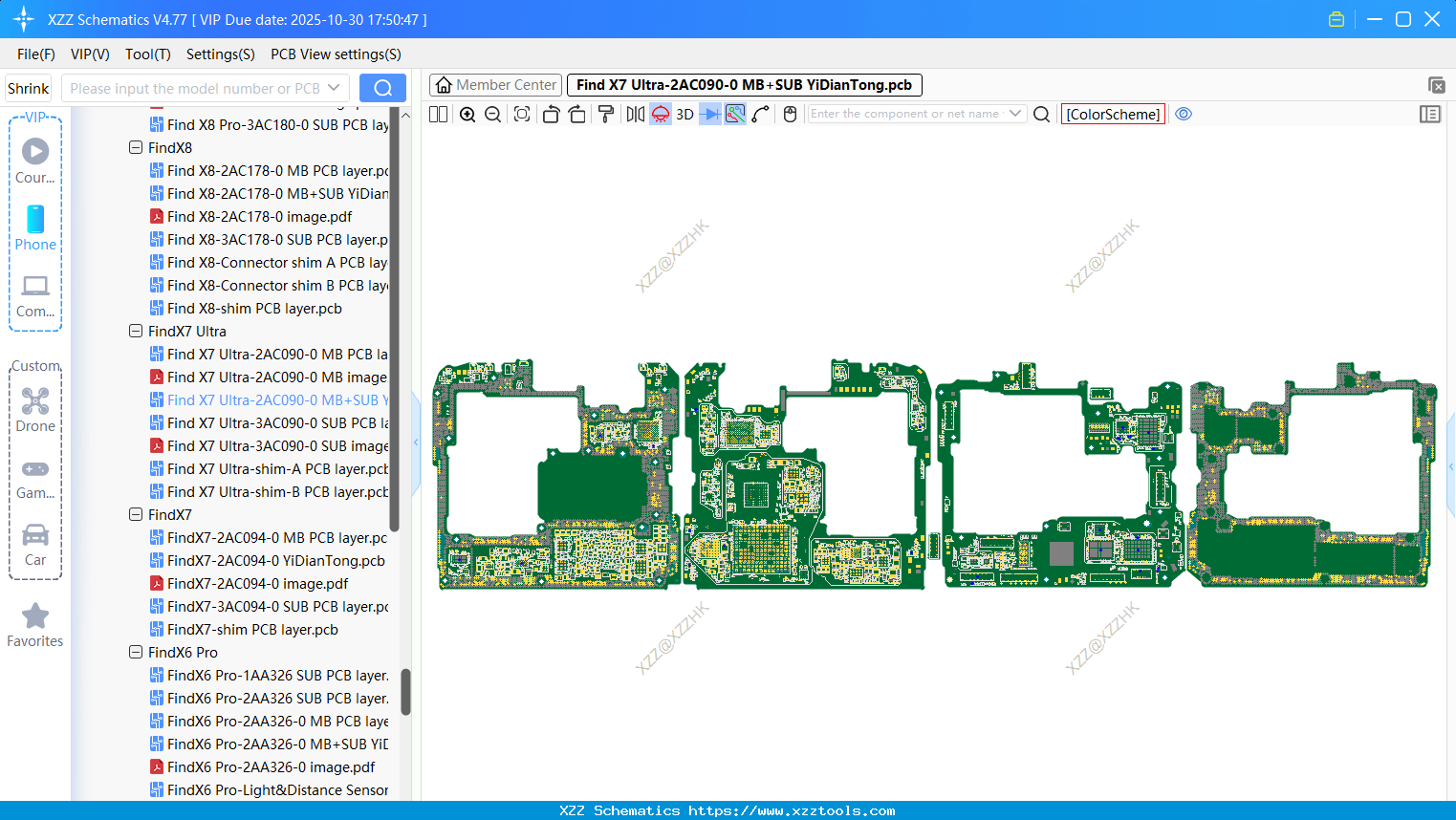Collapse the FindX7 folder
The width and height of the screenshot is (1456, 820).
136,515
